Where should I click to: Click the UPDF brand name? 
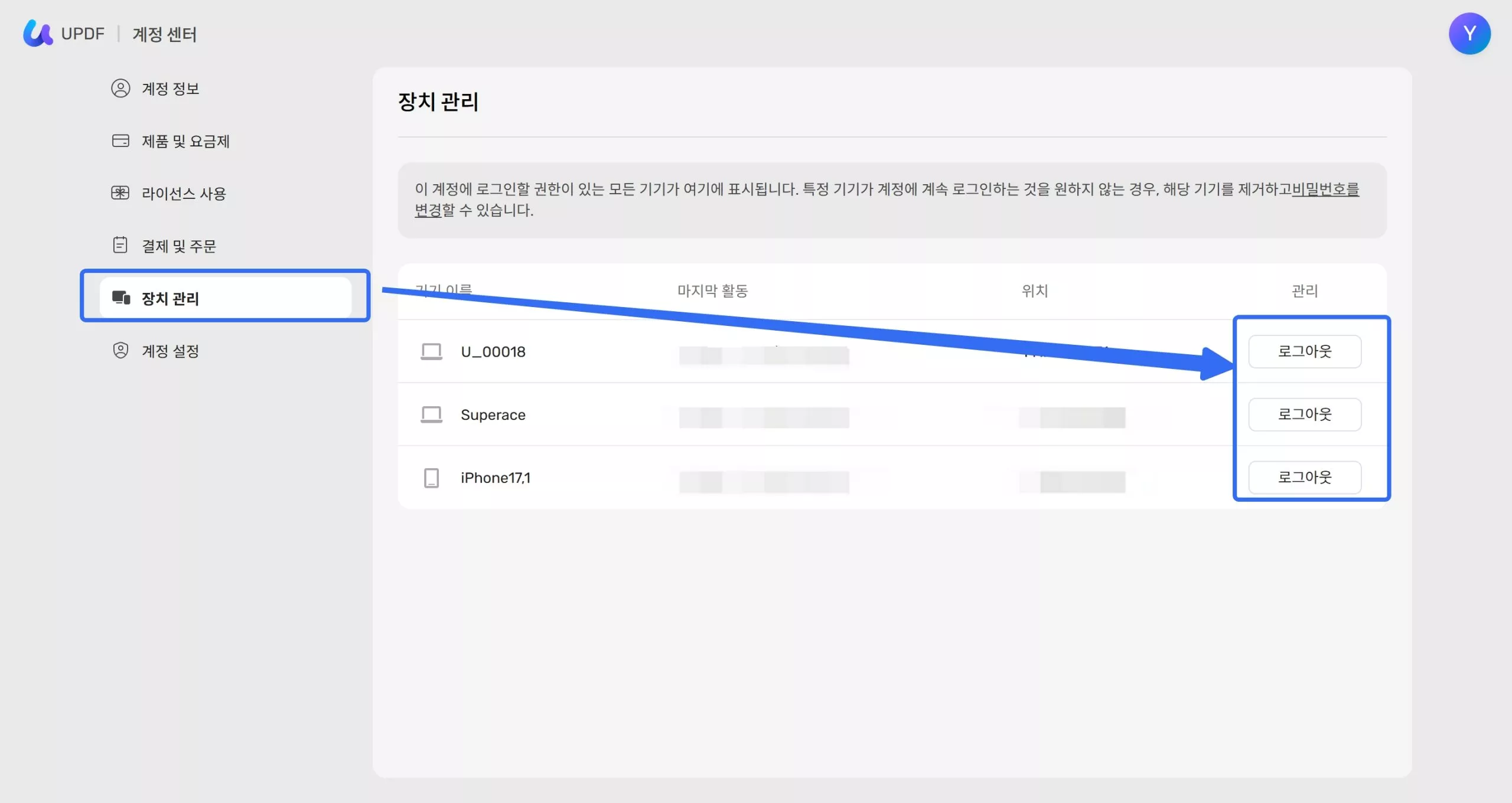(x=83, y=34)
